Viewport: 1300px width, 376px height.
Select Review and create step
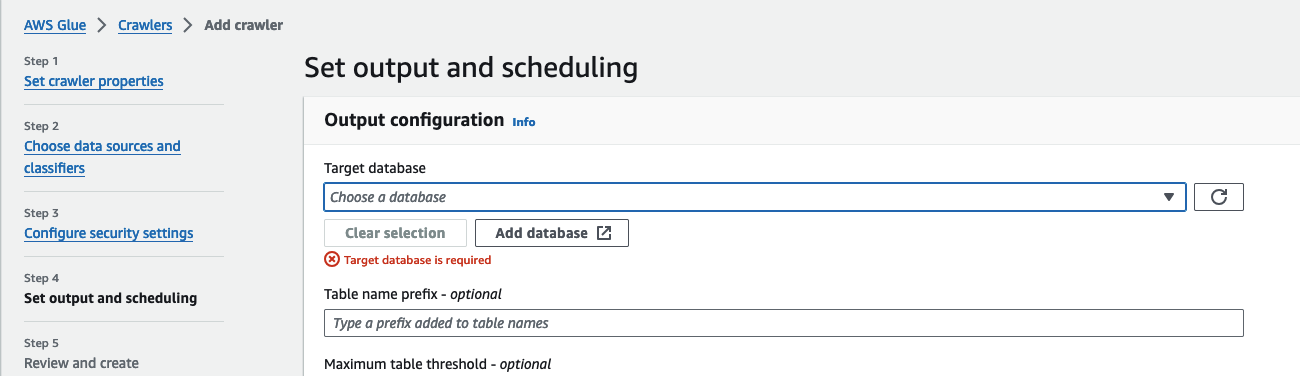[81, 363]
